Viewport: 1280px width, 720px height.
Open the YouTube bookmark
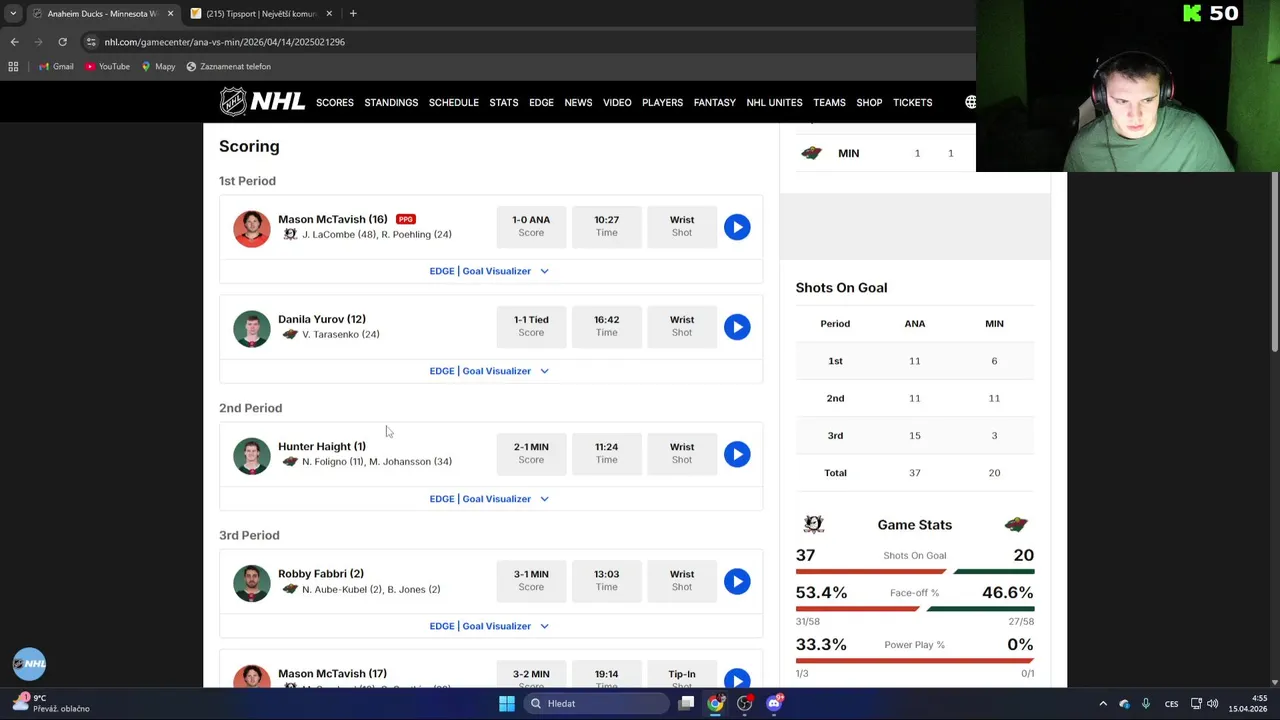(x=107, y=66)
